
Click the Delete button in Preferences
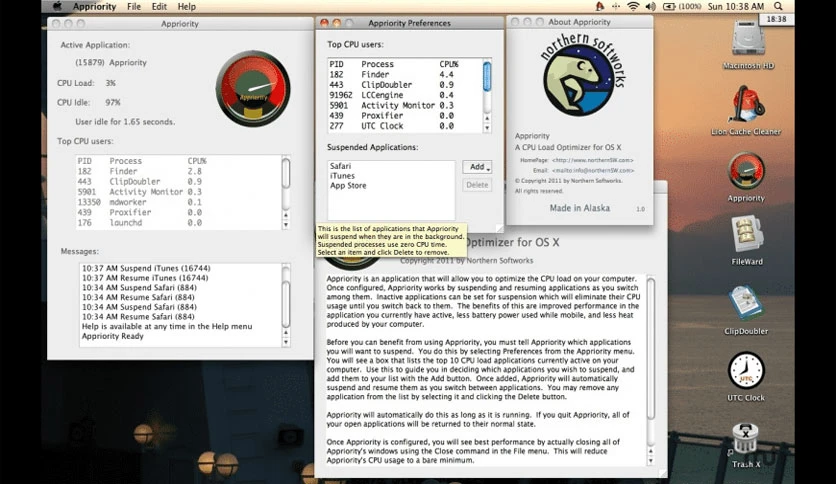pos(477,185)
